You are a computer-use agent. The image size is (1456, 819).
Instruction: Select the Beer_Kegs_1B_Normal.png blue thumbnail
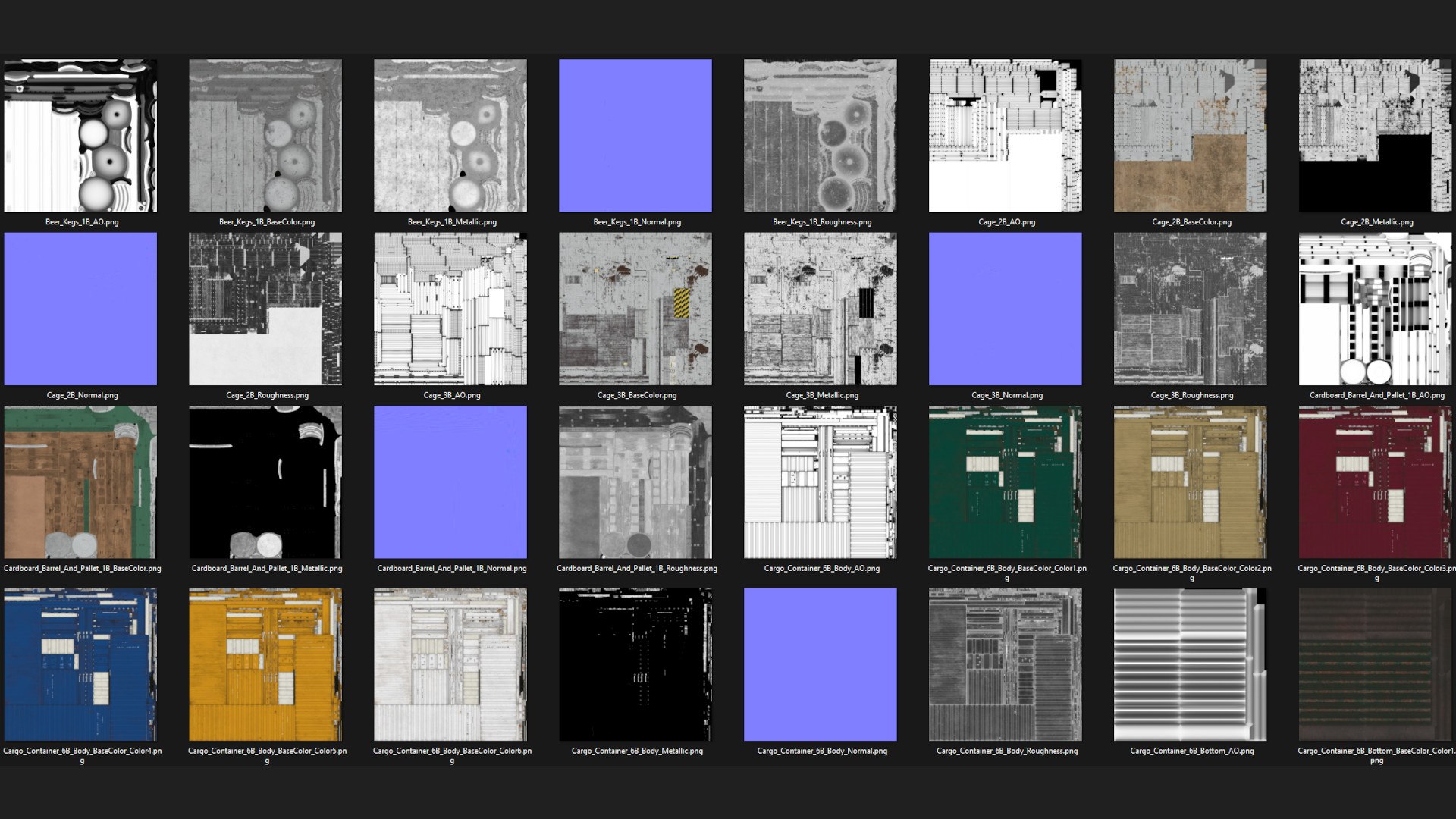[635, 136]
